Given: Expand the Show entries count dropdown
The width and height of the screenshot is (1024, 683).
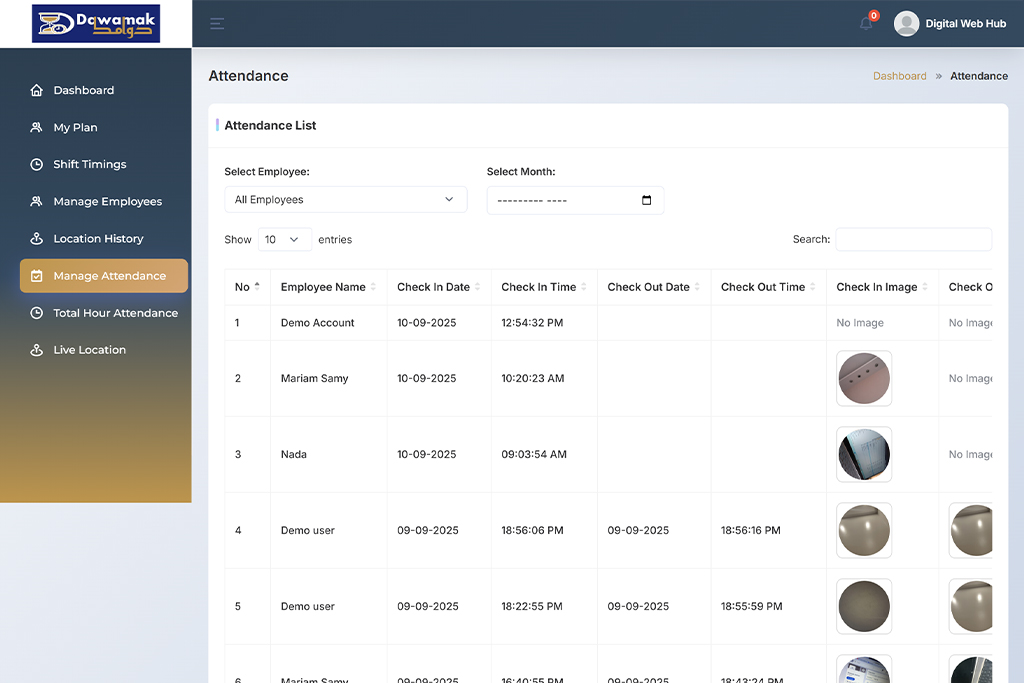Looking at the screenshot, I should coord(283,239).
